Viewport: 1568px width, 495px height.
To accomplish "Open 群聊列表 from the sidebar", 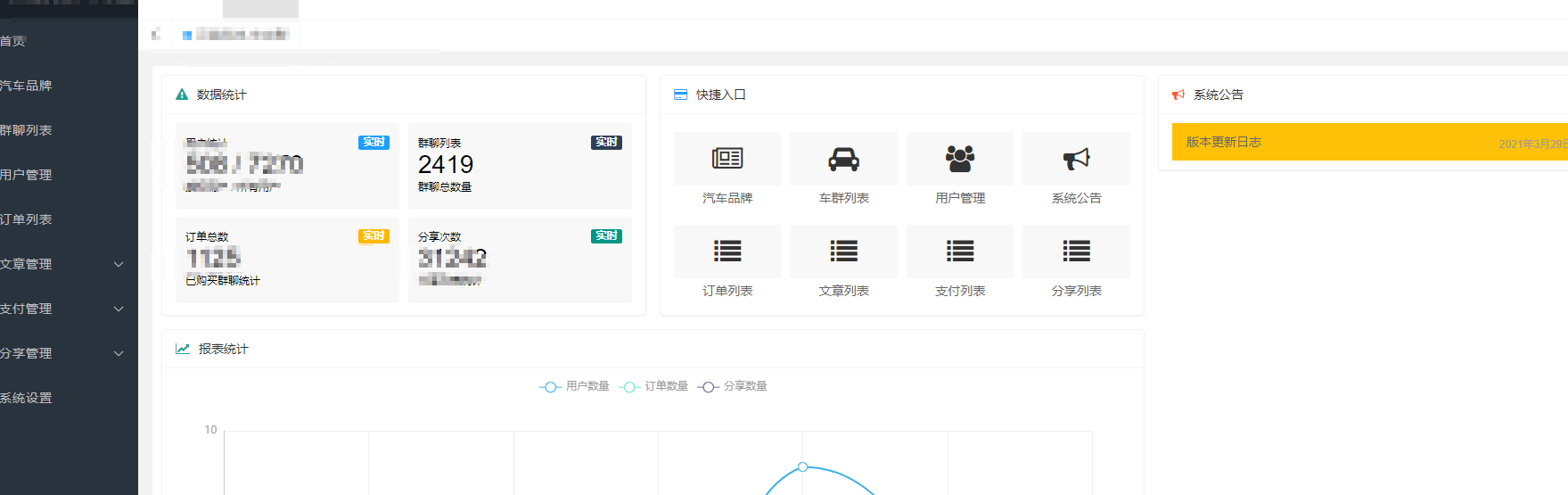I will point(27,130).
